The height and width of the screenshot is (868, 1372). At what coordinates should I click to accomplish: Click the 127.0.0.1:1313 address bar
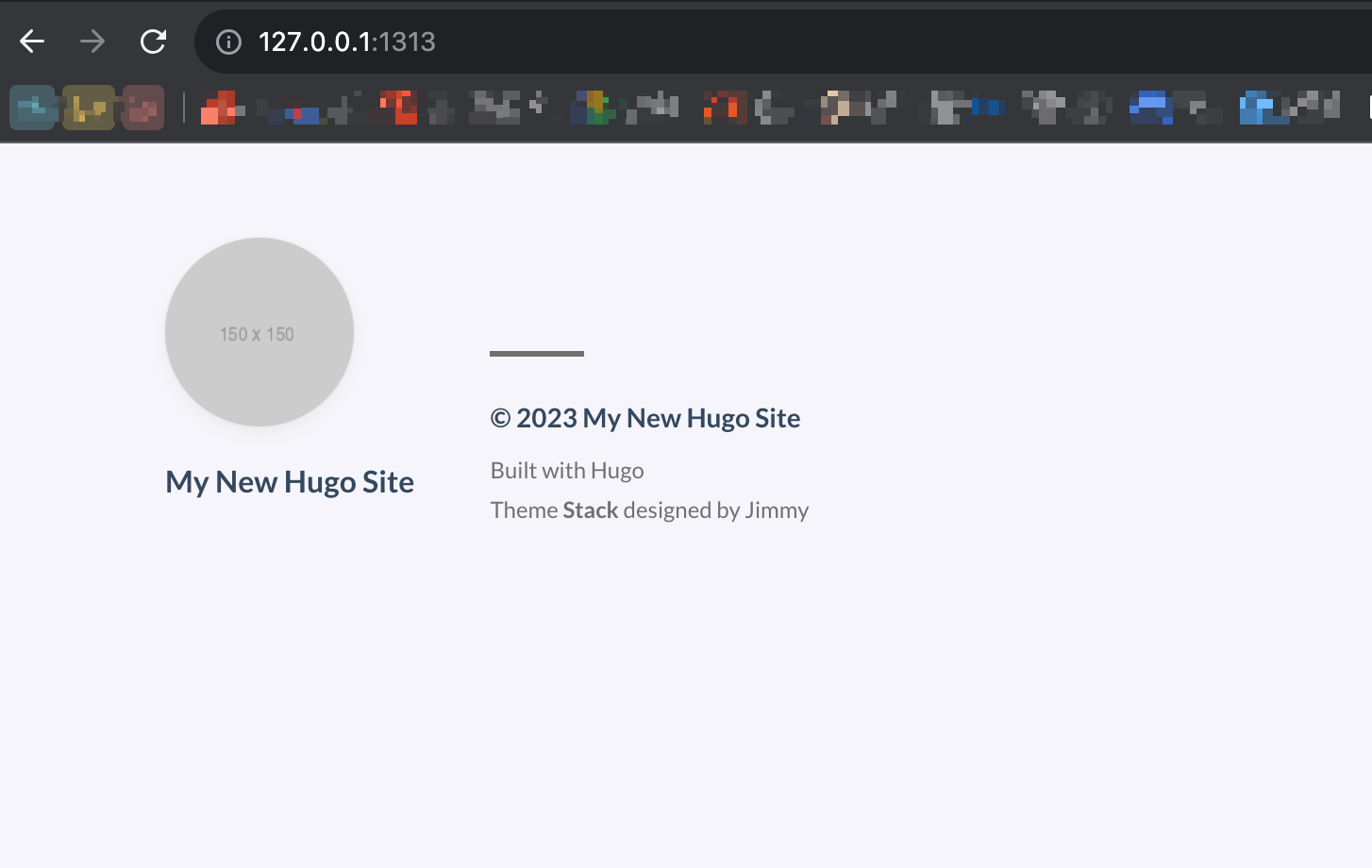click(x=661, y=42)
